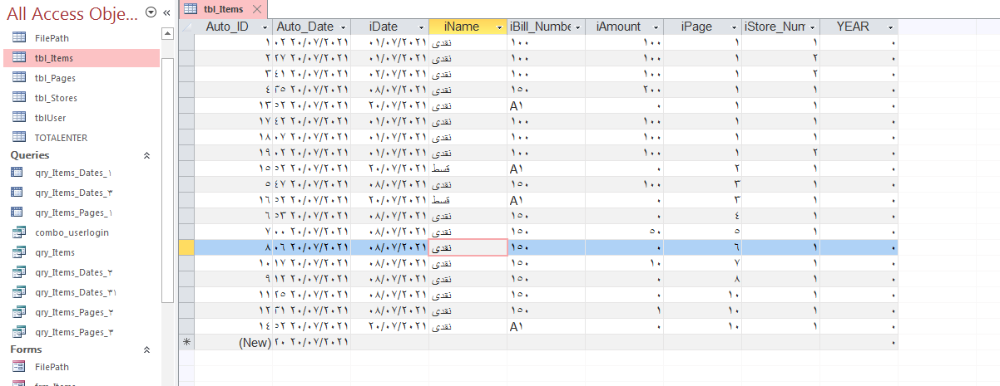The width and height of the screenshot is (1000, 386).
Task: Open All Access Objects category dropdown
Action: pyautogui.click(x=151, y=12)
